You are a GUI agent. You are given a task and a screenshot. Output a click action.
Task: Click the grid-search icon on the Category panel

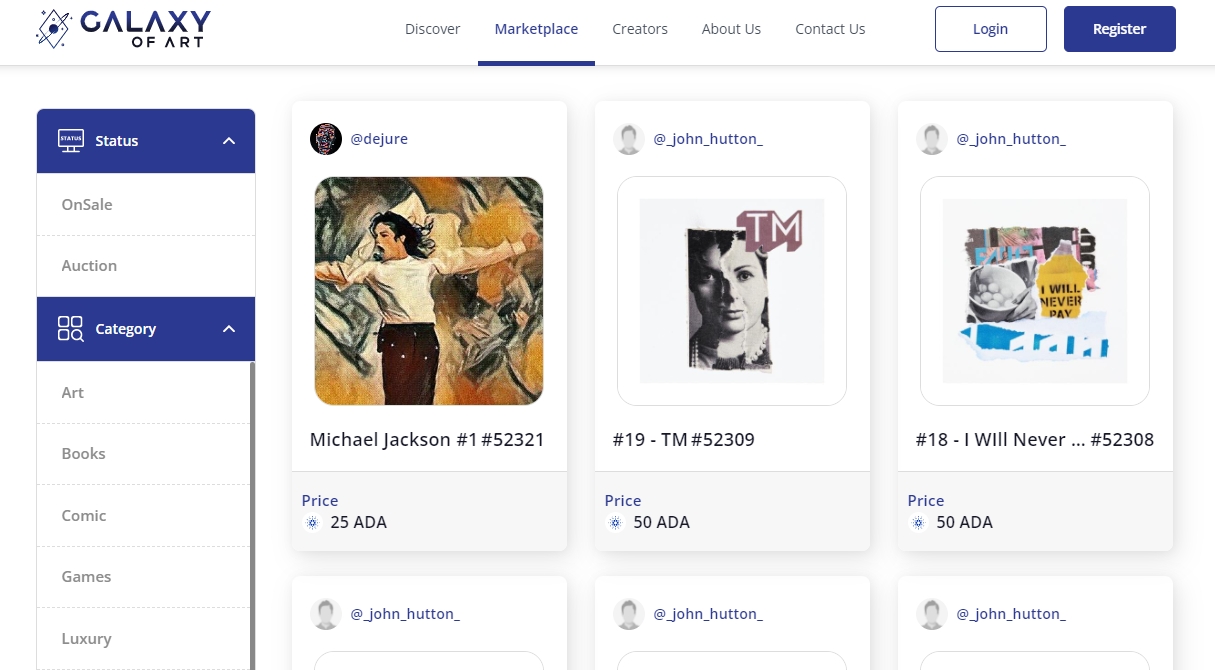click(x=68, y=328)
